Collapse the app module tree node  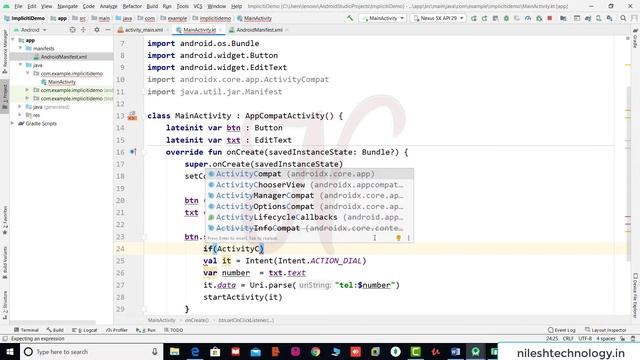point(13,40)
